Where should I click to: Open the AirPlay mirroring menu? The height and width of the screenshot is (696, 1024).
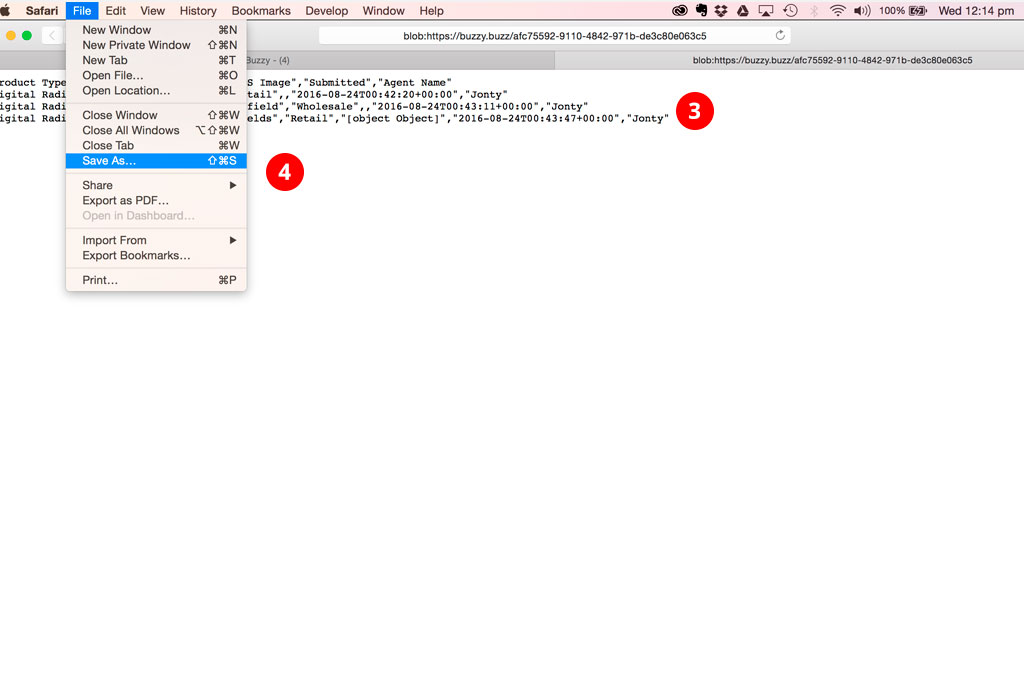point(766,11)
